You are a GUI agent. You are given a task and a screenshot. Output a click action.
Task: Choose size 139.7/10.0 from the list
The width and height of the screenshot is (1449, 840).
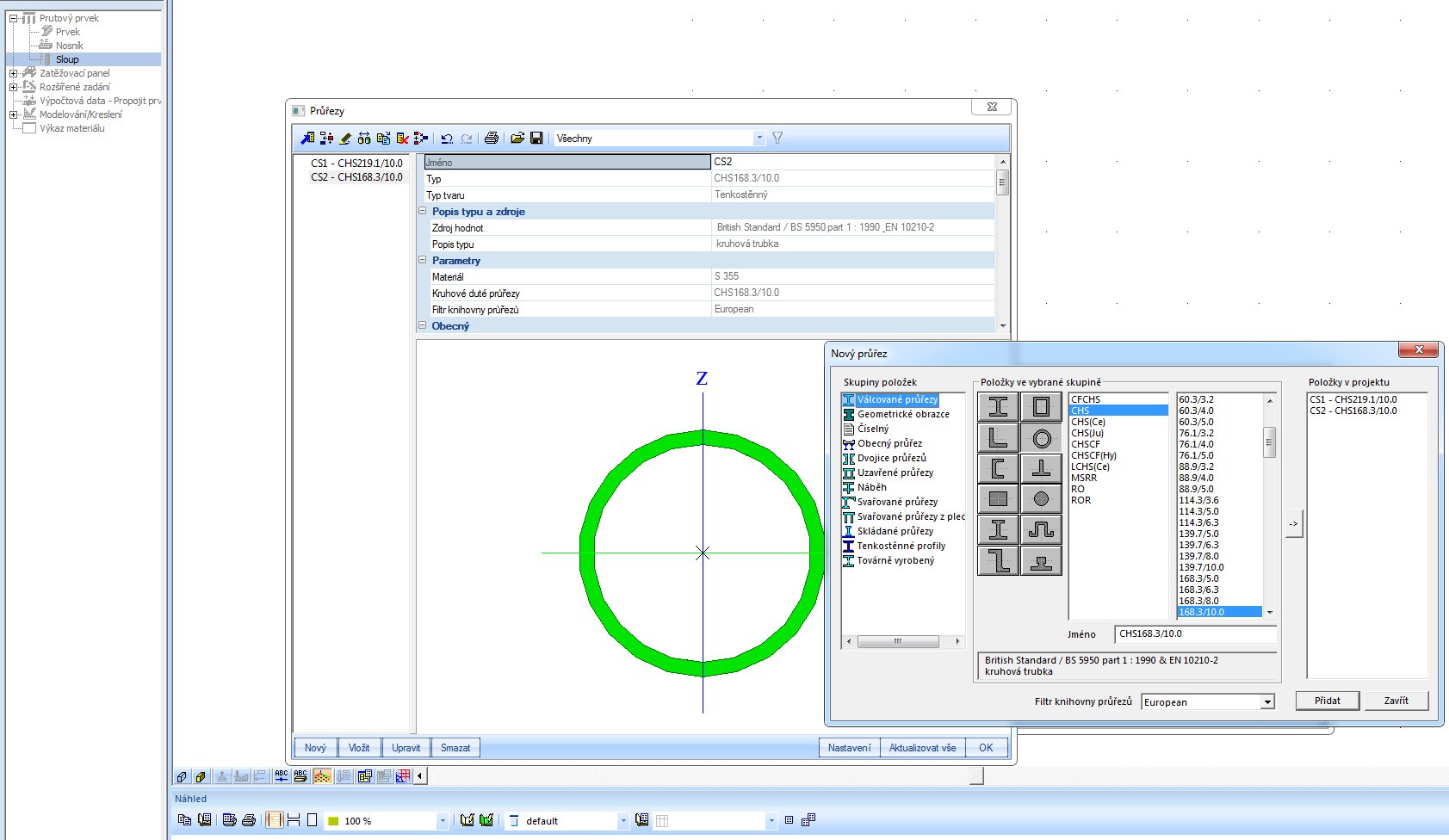point(1201,567)
